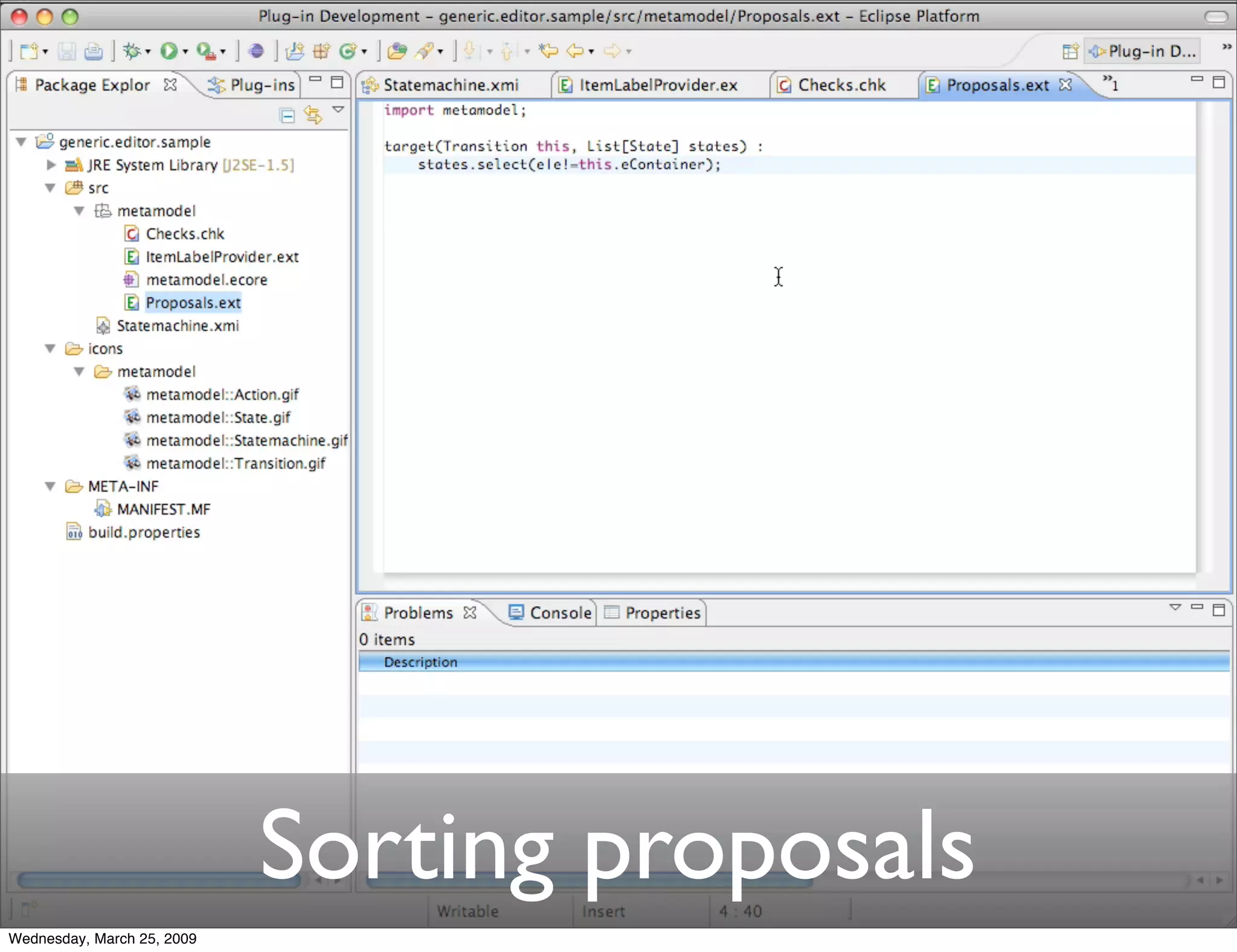Click the Open Perspective icon
Image resolution: width=1237 pixels, height=952 pixels.
(1070, 51)
